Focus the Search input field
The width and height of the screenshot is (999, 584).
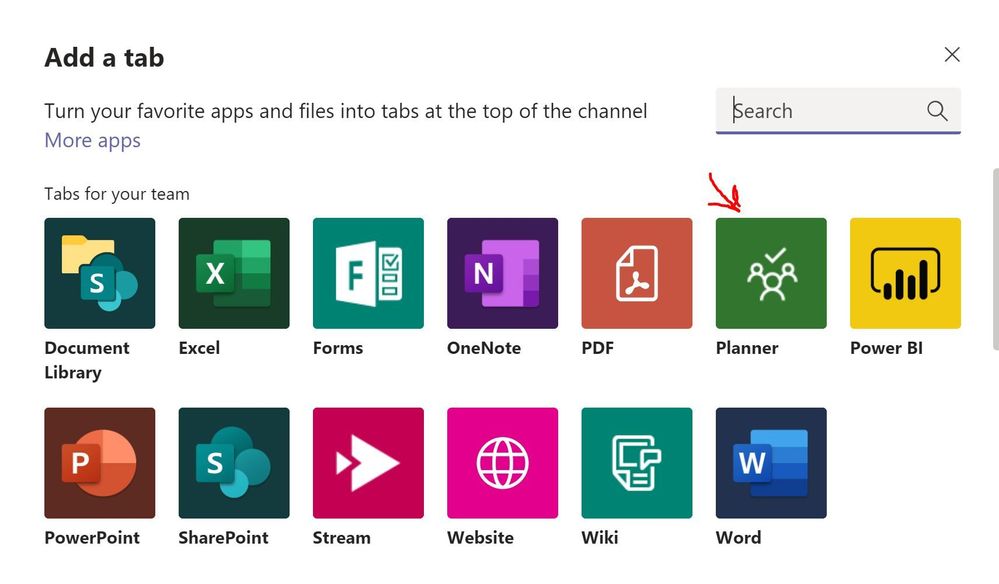[x=838, y=111]
